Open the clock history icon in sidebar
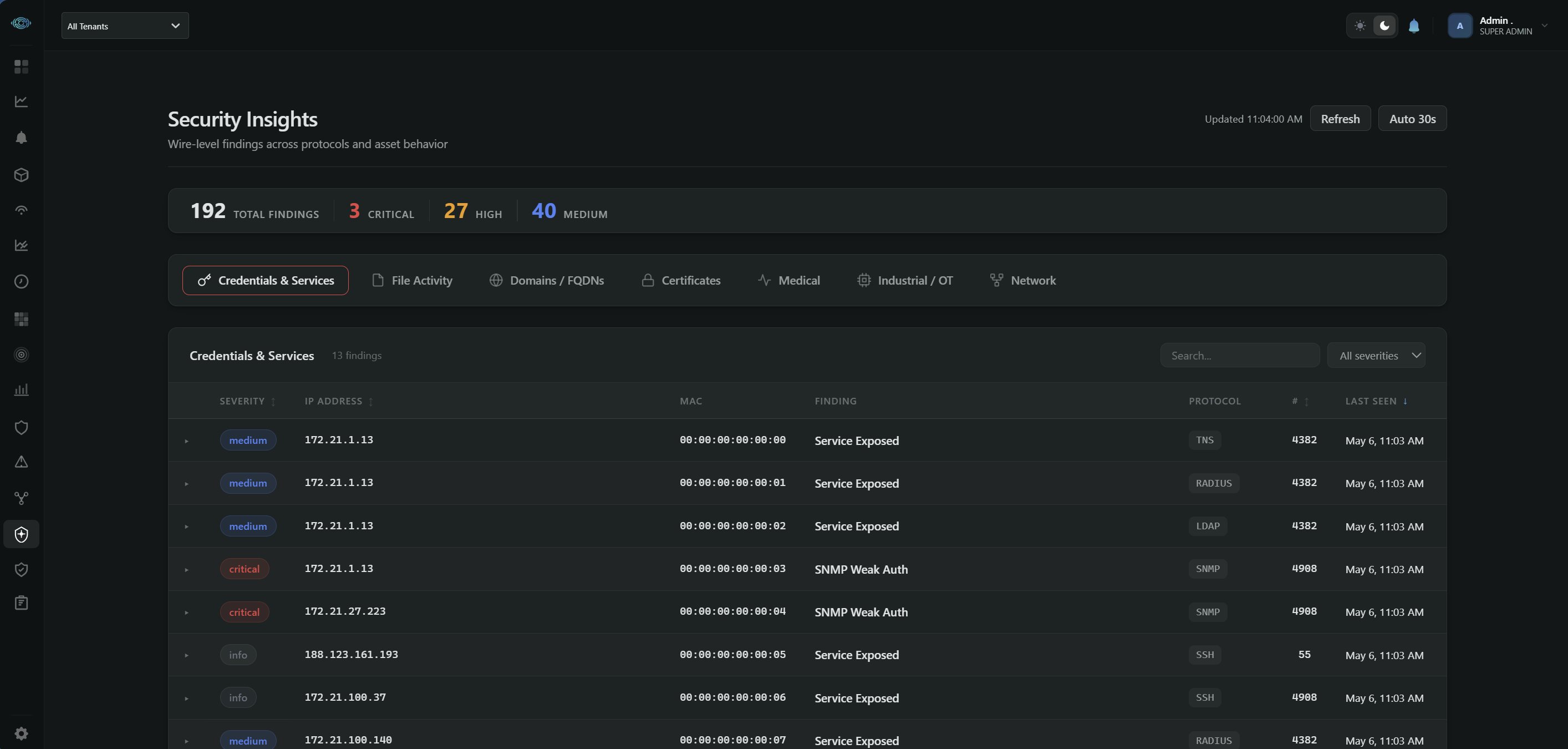 point(21,281)
